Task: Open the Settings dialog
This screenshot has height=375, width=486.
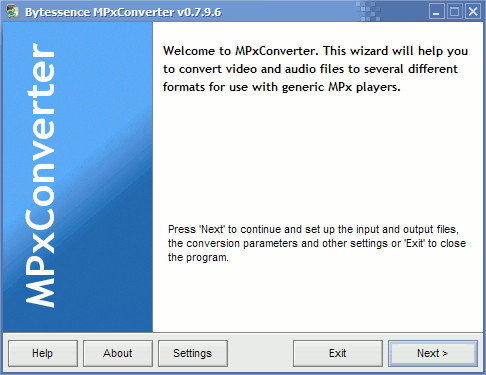Action: pyautogui.click(x=193, y=353)
